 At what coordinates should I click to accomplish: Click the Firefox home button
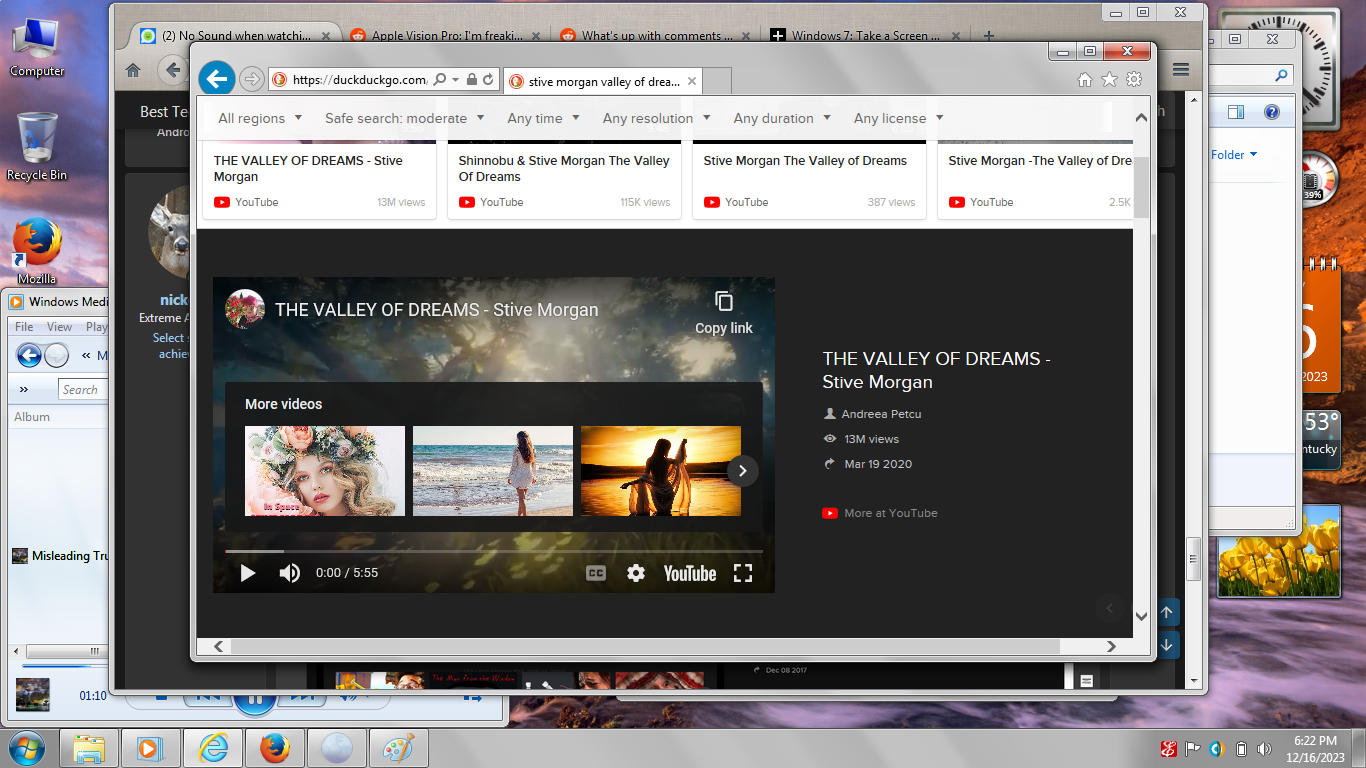[133, 70]
